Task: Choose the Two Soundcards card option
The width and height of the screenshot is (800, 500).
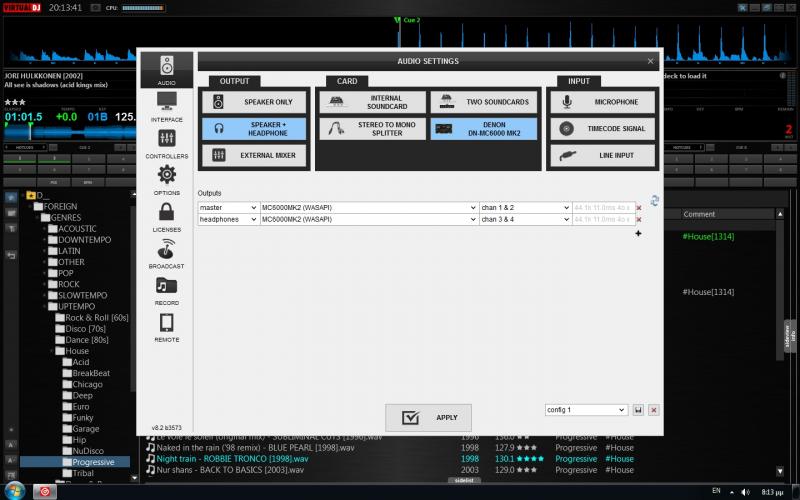Action: (x=483, y=102)
